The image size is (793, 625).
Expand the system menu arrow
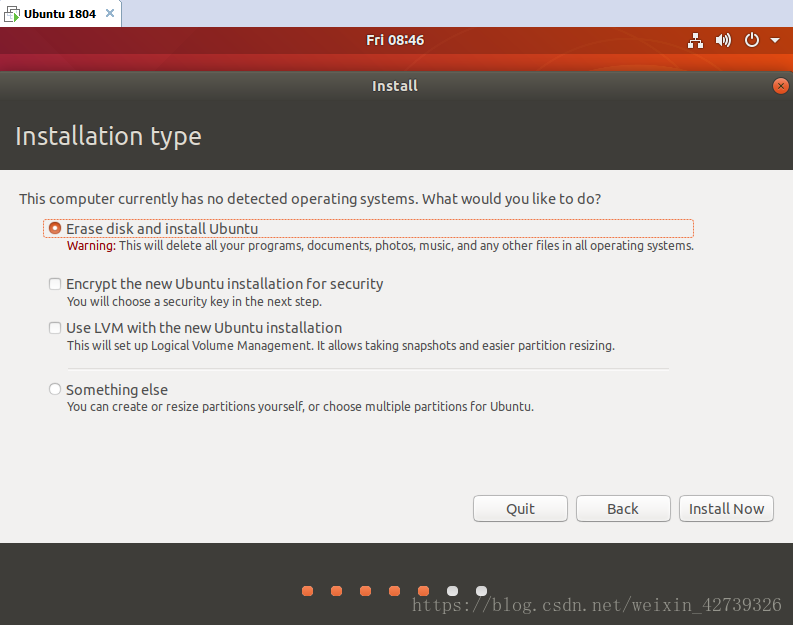point(775,40)
